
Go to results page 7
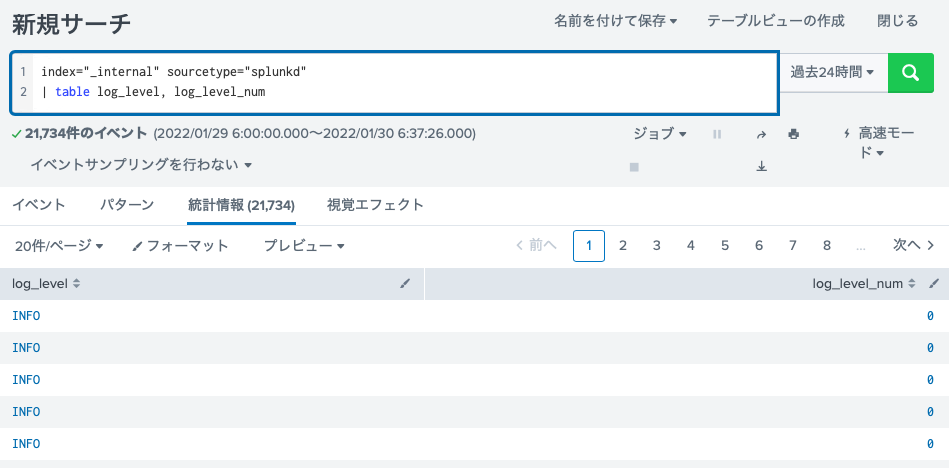[x=793, y=246]
